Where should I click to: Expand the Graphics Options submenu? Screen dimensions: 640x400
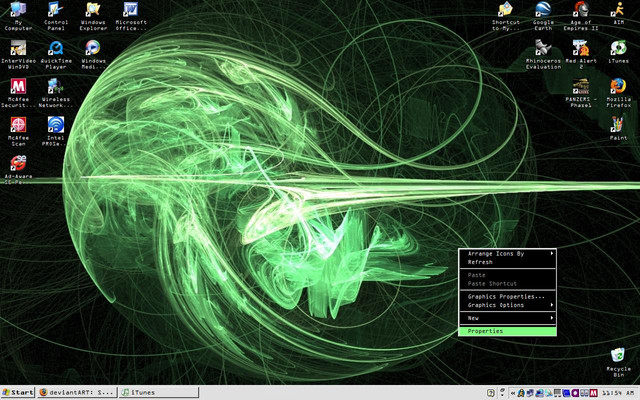click(x=507, y=305)
